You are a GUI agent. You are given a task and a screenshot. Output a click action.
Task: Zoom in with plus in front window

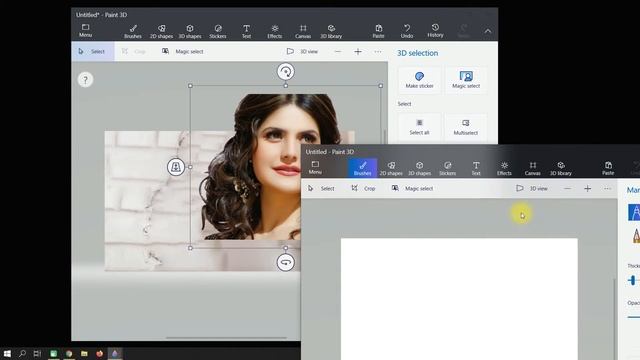(587, 189)
